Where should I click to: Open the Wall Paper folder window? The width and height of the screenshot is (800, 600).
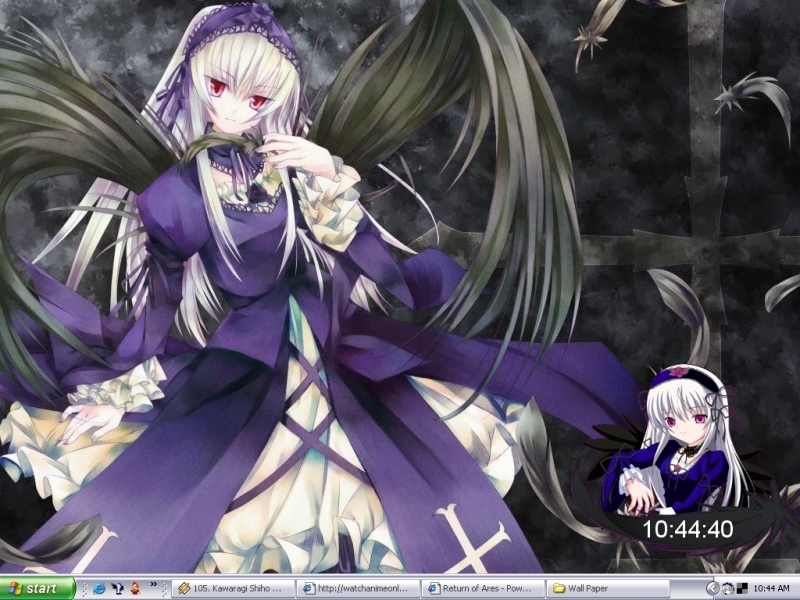tap(608, 589)
